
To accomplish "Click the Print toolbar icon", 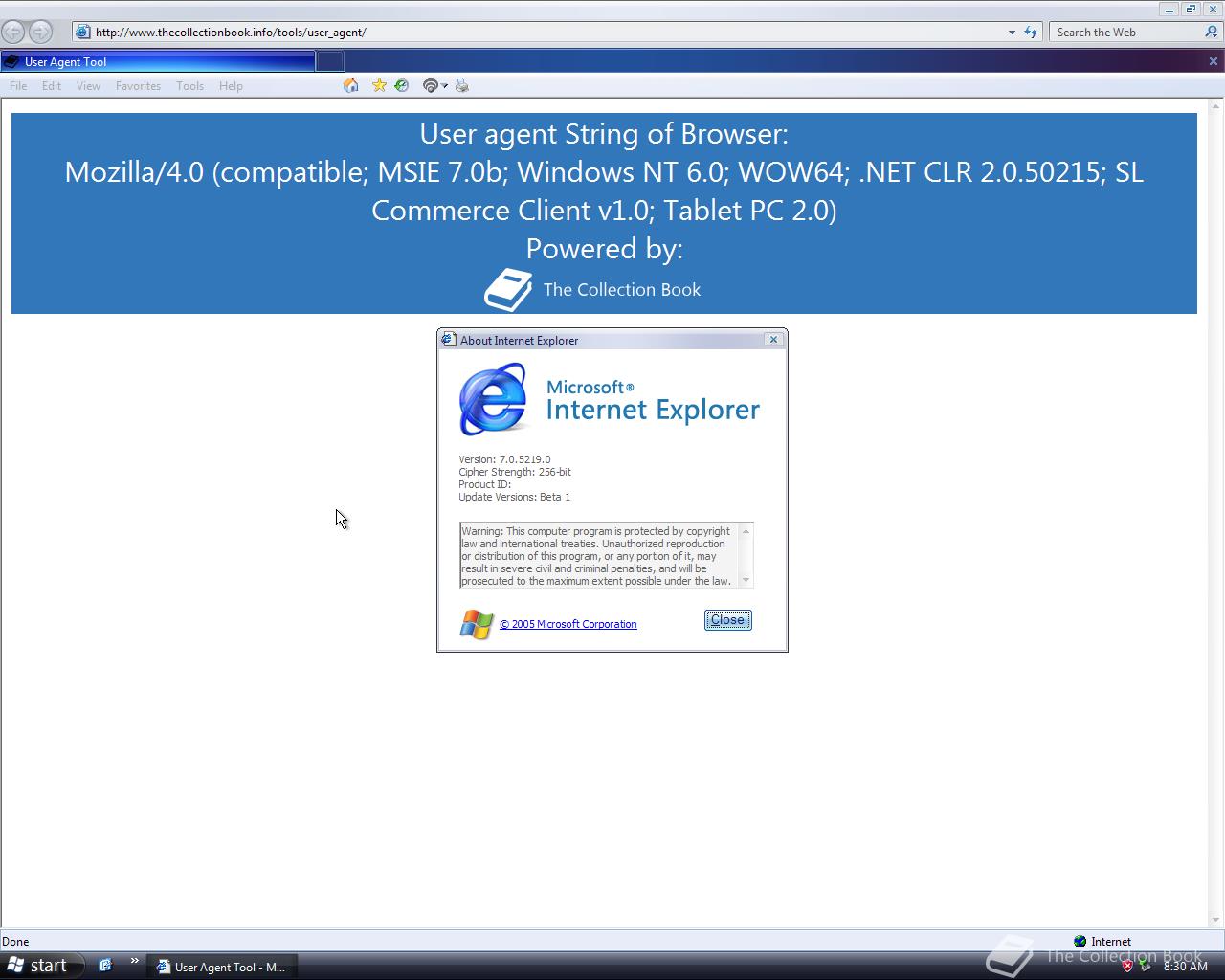I will pyautogui.click(x=462, y=85).
